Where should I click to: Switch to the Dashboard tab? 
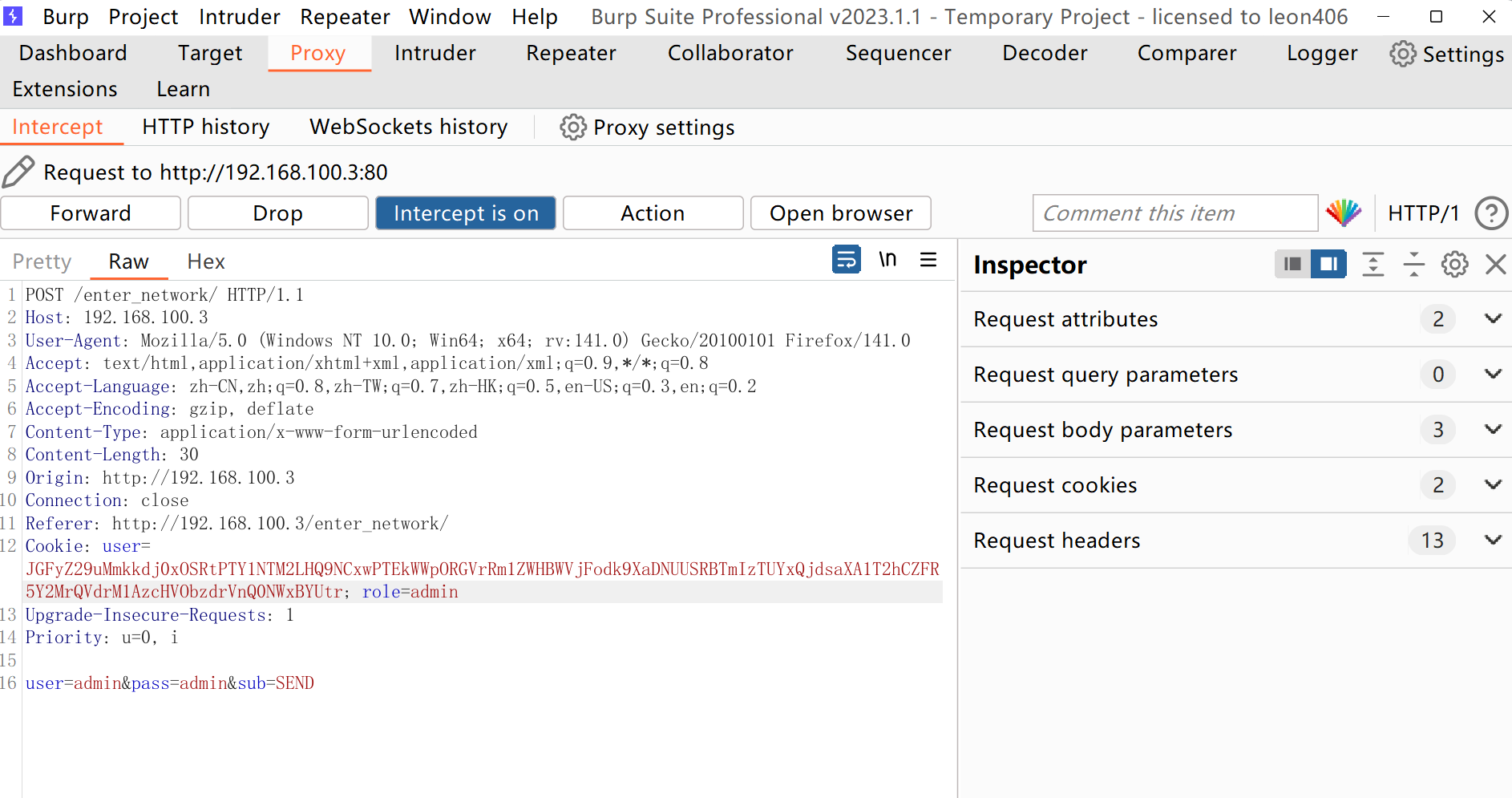(x=73, y=53)
